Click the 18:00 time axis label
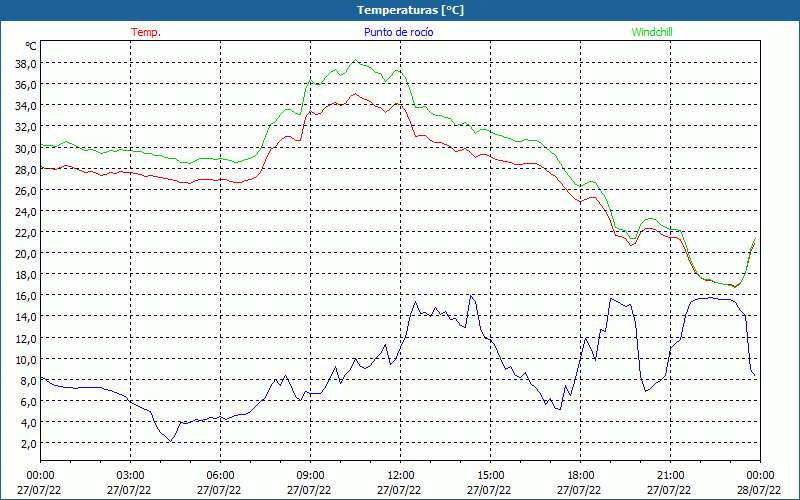The height and width of the screenshot is (500, 800). click(581, 476)
